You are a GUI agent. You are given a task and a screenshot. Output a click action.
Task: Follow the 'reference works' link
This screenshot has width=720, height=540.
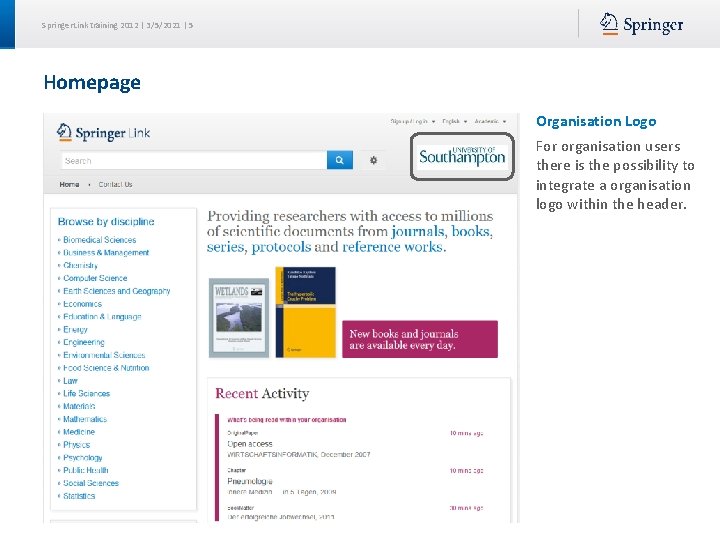tap(394, 247)
